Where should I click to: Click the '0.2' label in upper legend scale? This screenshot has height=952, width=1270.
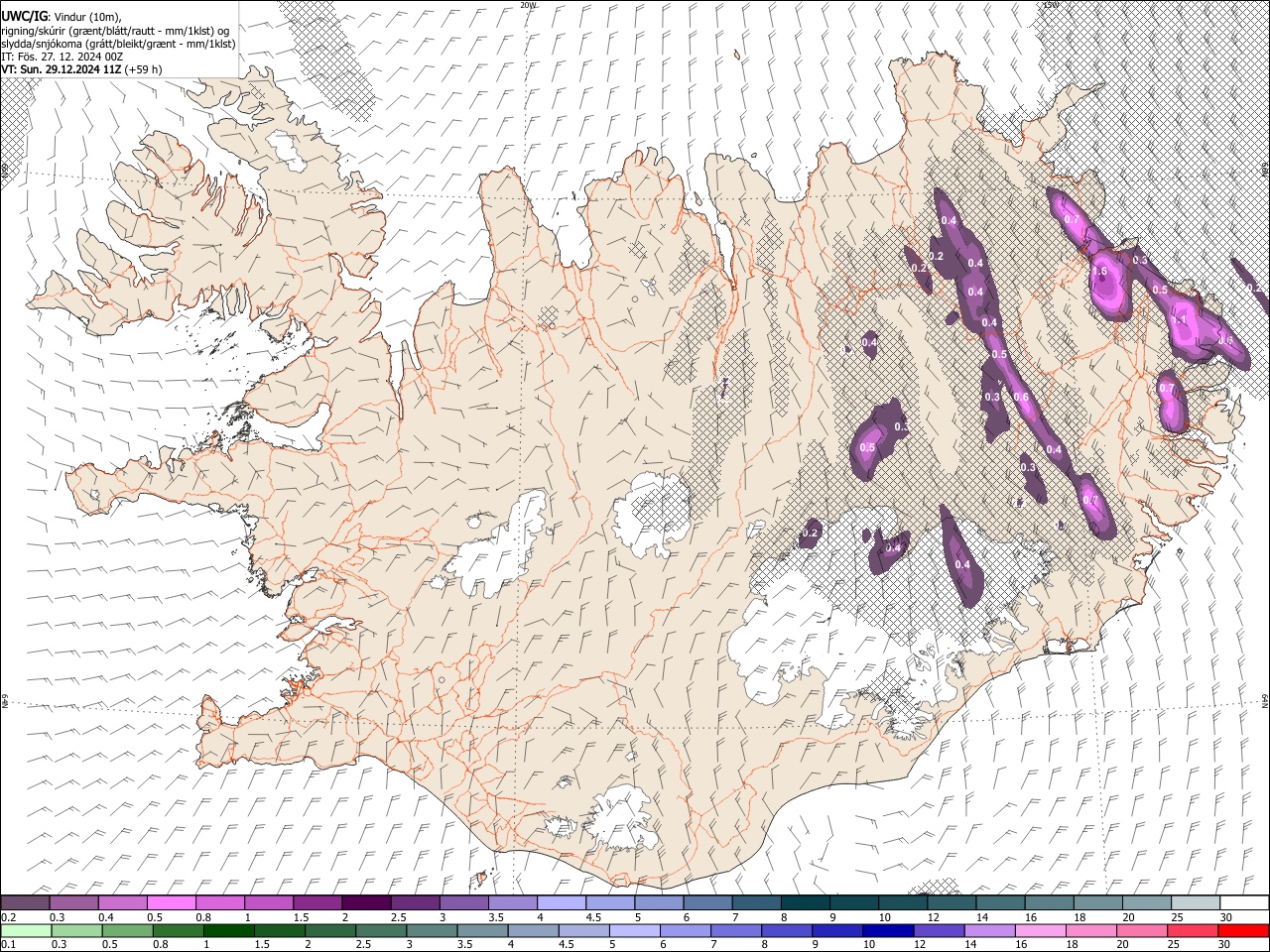(9, 917)
